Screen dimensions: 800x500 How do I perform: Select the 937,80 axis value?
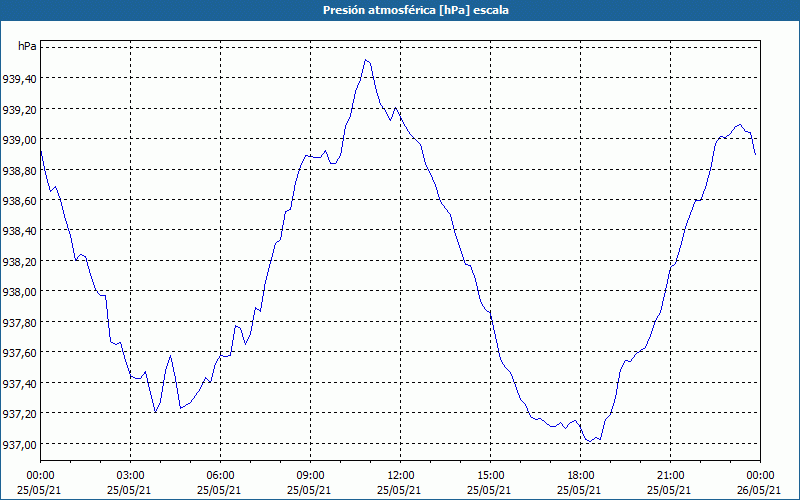[19, 322]
